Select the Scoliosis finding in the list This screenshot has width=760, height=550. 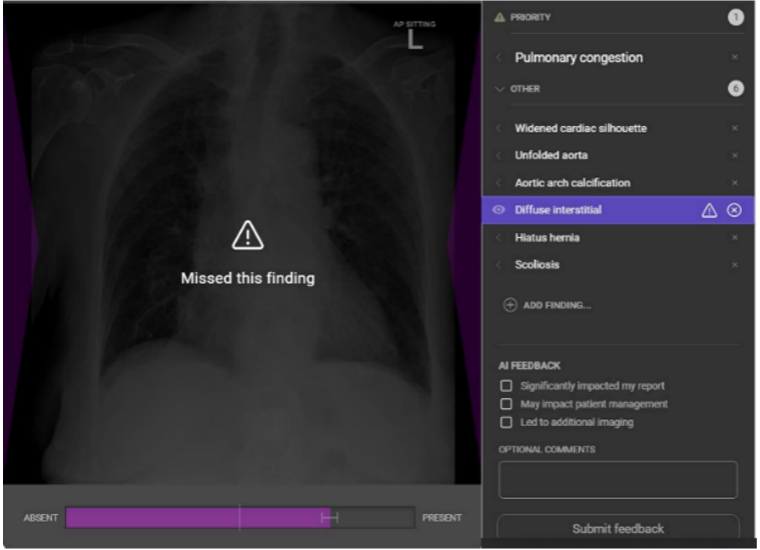pos(537,265)
